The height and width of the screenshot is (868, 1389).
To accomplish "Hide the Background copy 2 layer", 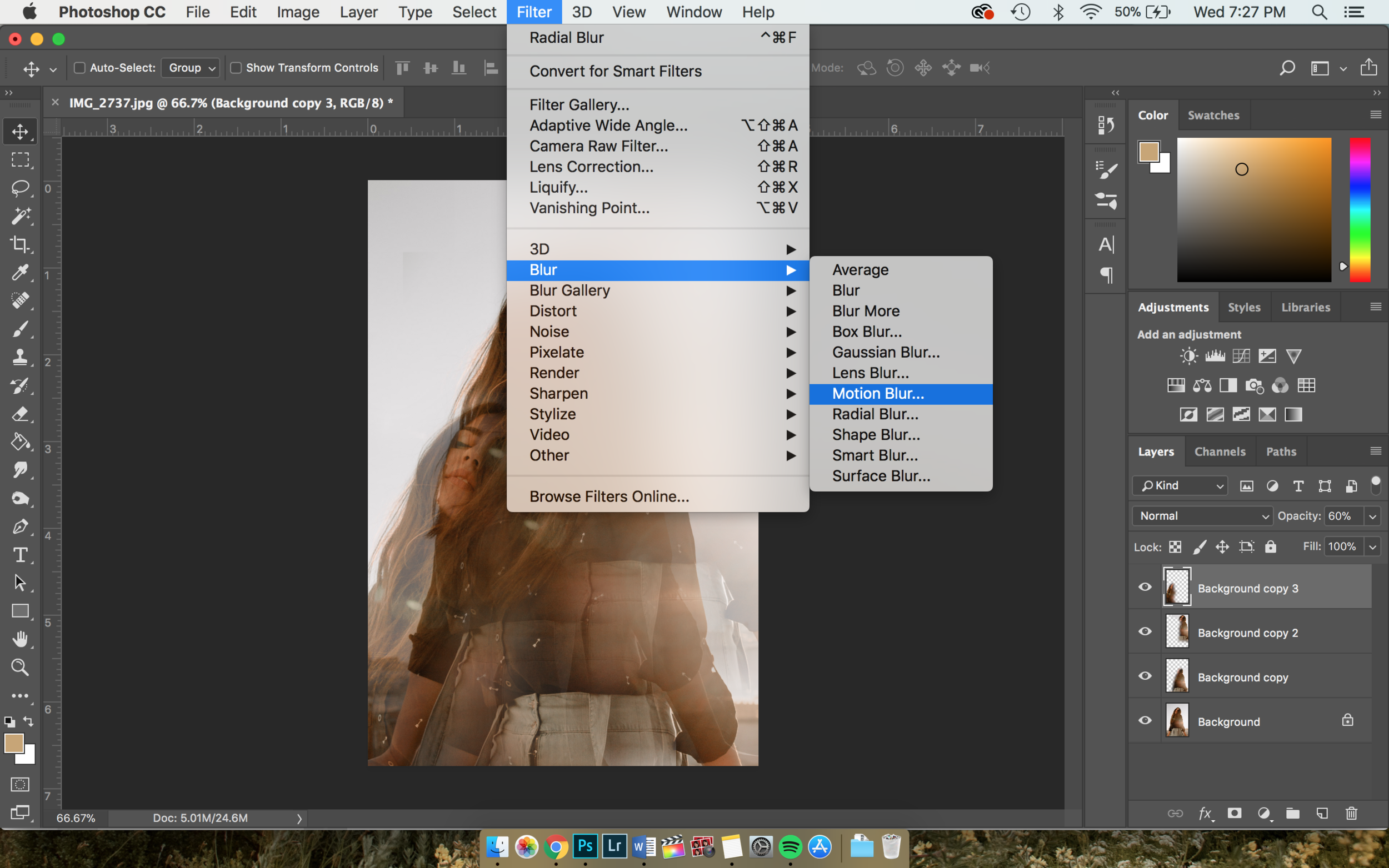I will (x=1145, y=631).
